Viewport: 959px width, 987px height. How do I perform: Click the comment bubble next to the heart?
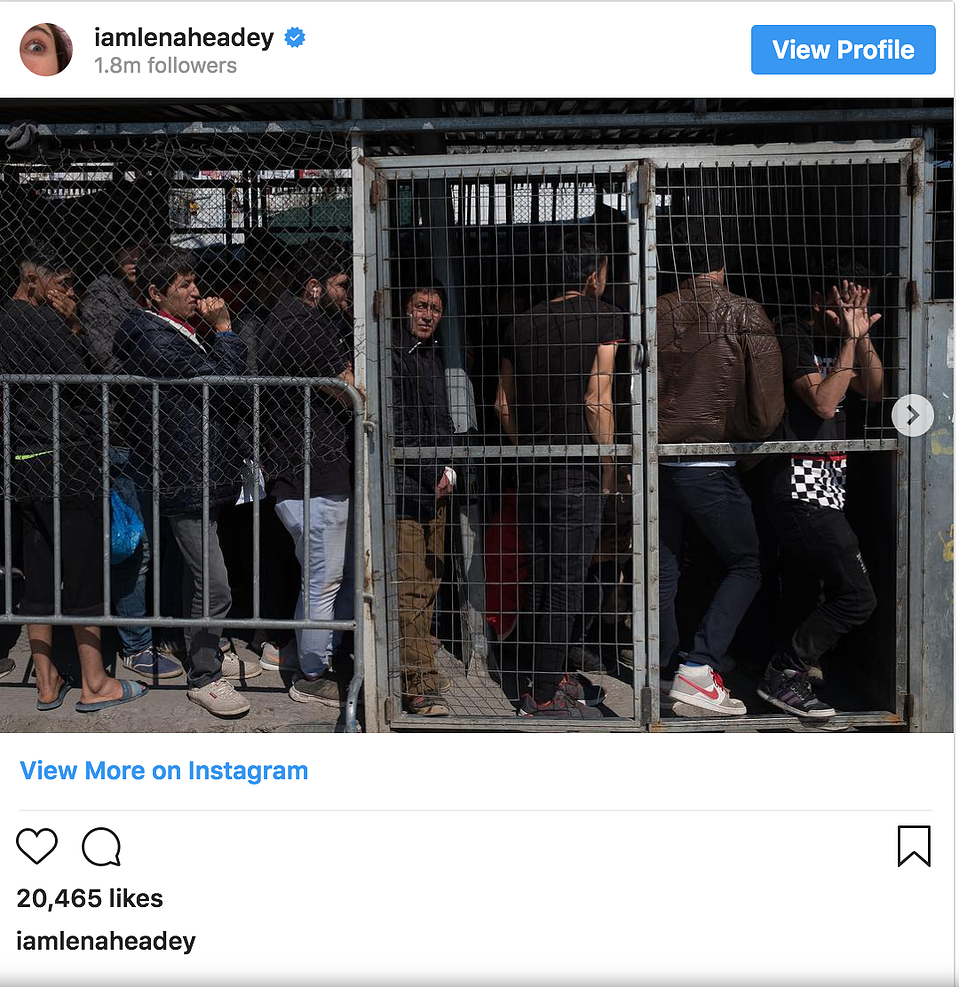tap(101, 847)
